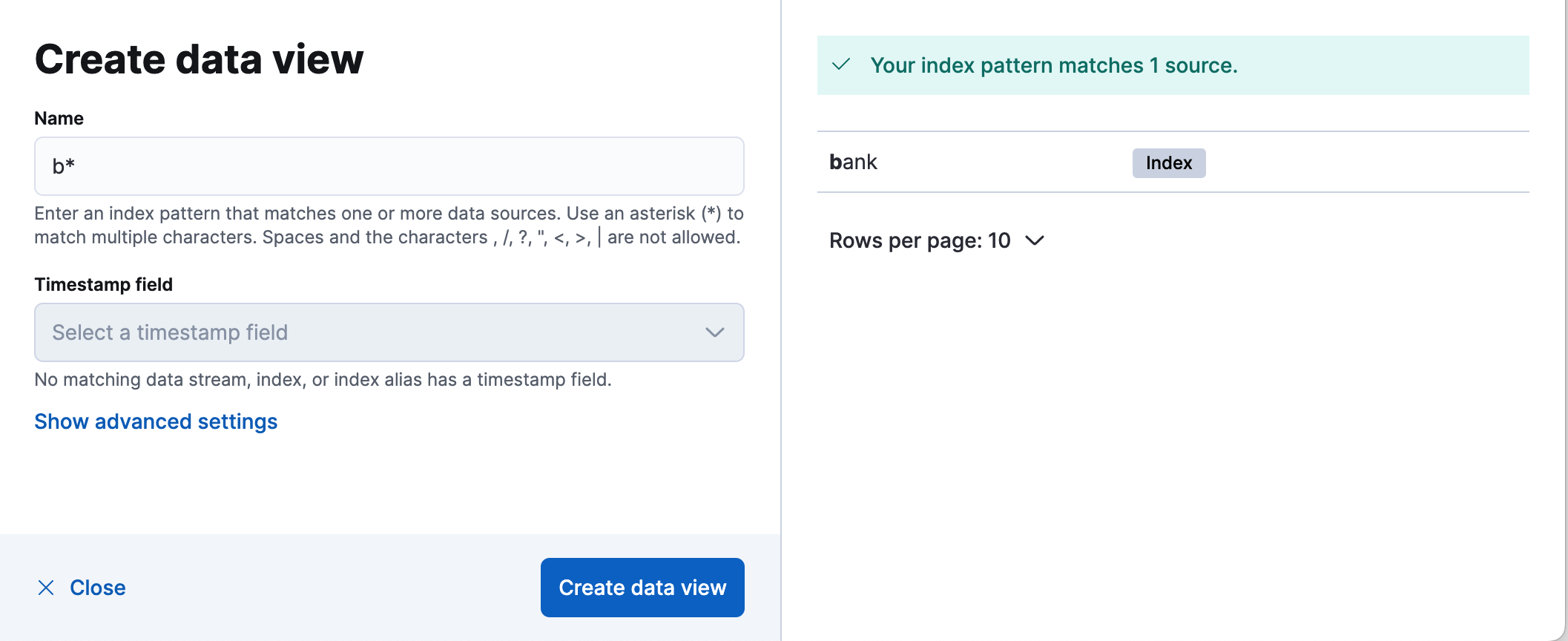Viewport: 1568px width, 641px height.
Task: Click the bank source name text
Action: pos(854,162)
